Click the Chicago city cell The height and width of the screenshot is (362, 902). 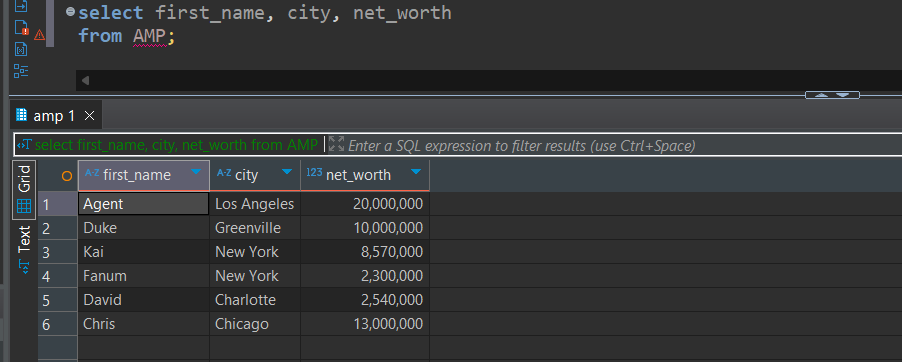[x=255, y=324]
